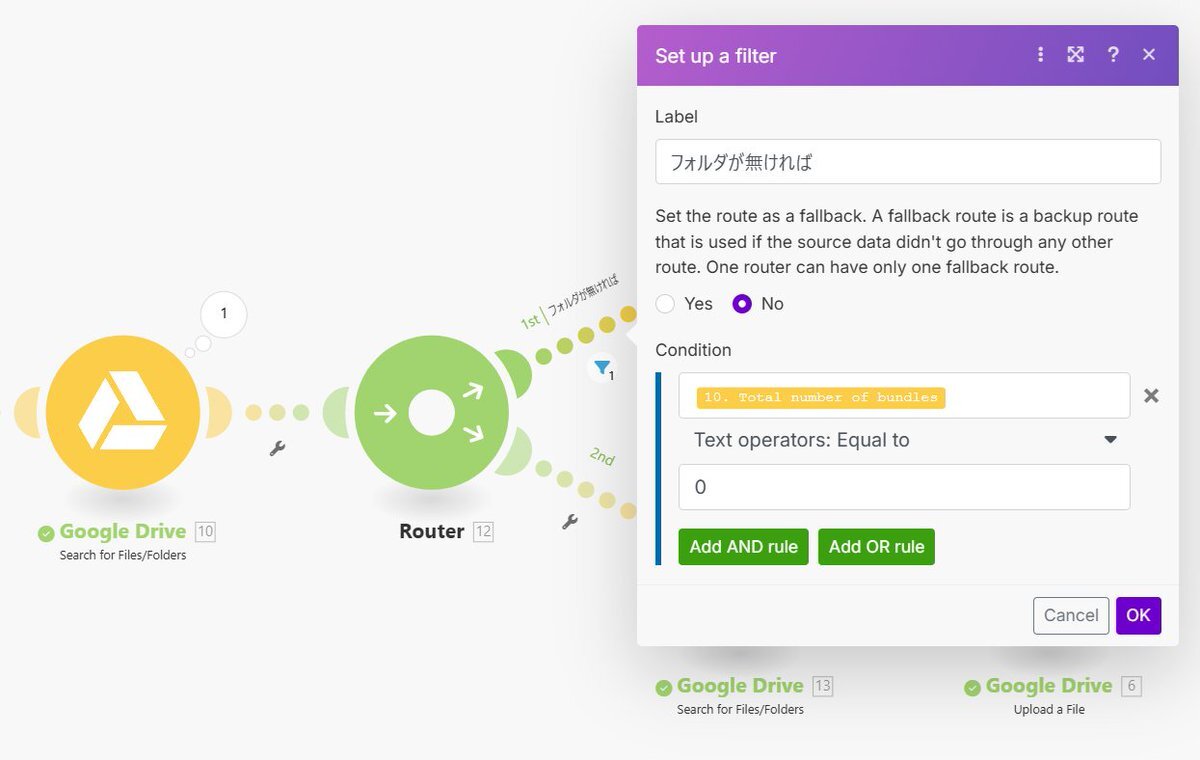Click the Google Drive module 10 icon
1200x760 pixels.
[123, 412]
